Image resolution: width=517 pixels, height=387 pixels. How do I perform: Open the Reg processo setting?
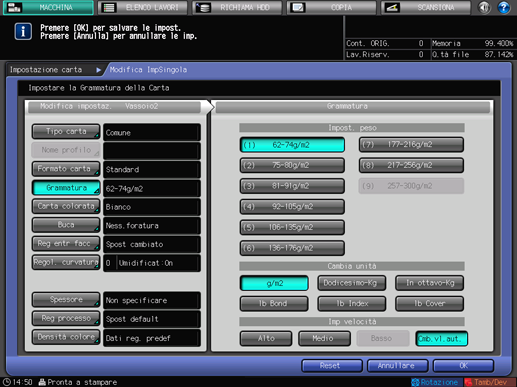pos(66,319)
